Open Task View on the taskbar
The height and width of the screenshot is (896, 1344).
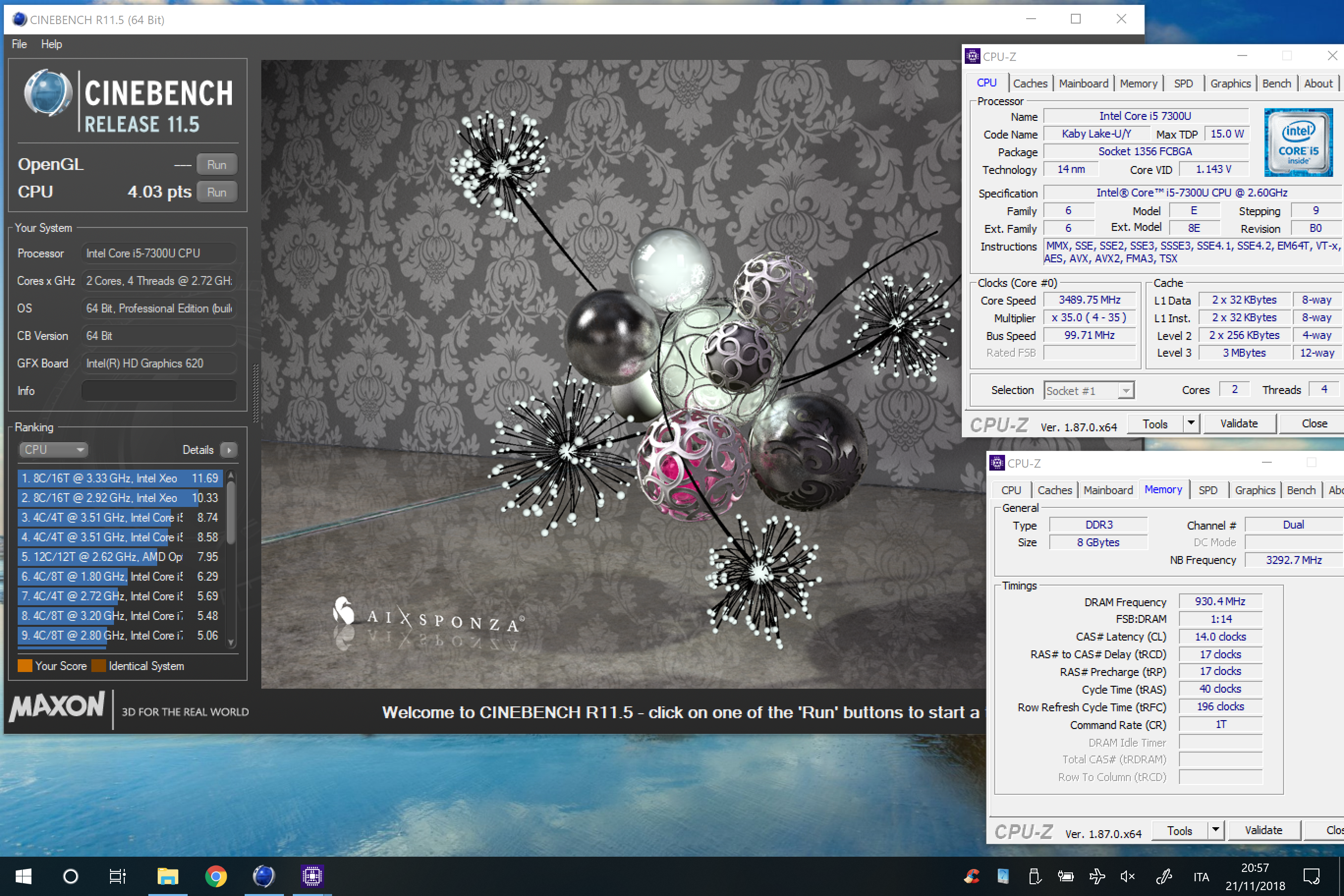[118, 876]
